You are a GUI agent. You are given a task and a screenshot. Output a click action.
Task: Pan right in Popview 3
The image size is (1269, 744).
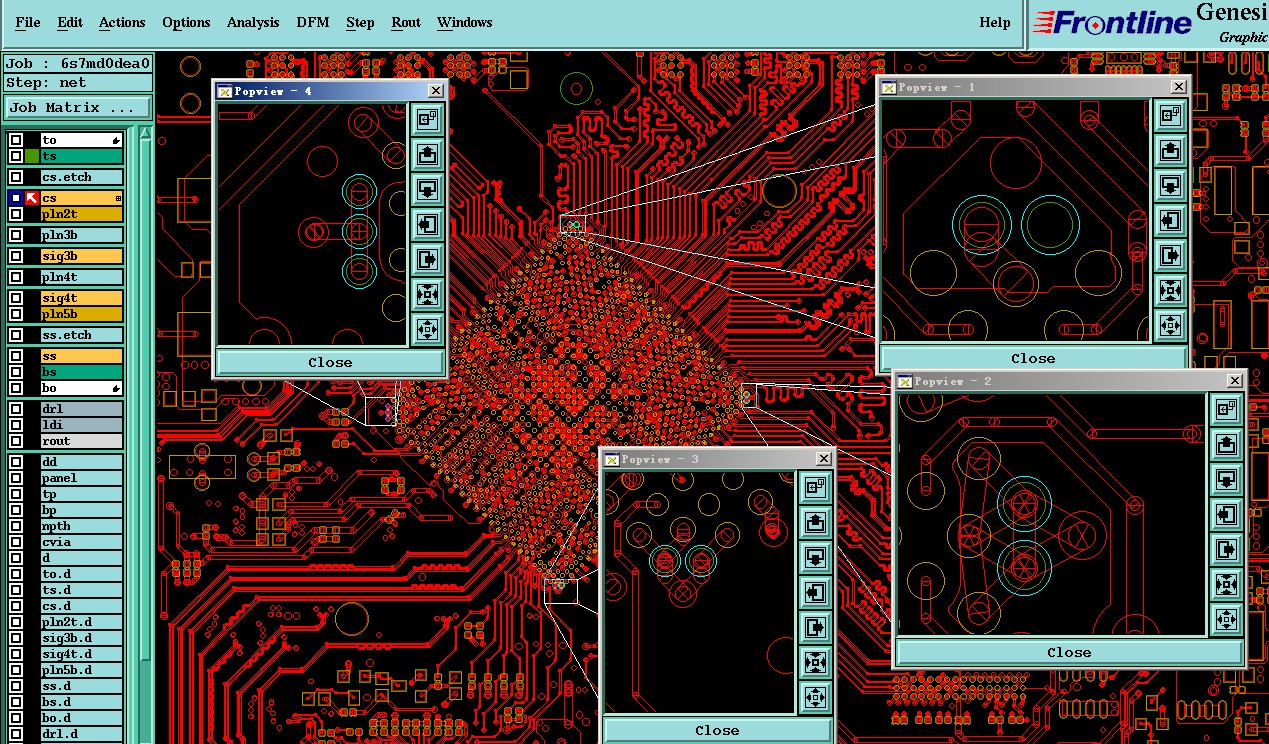(x=815, y=628)
